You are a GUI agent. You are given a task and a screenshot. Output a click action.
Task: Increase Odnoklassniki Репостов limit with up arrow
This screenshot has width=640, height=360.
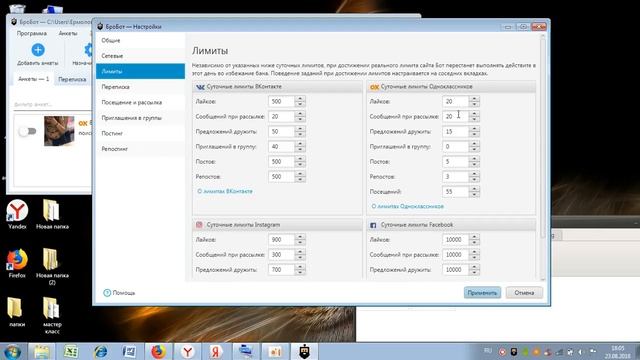[x=474, y=174]
